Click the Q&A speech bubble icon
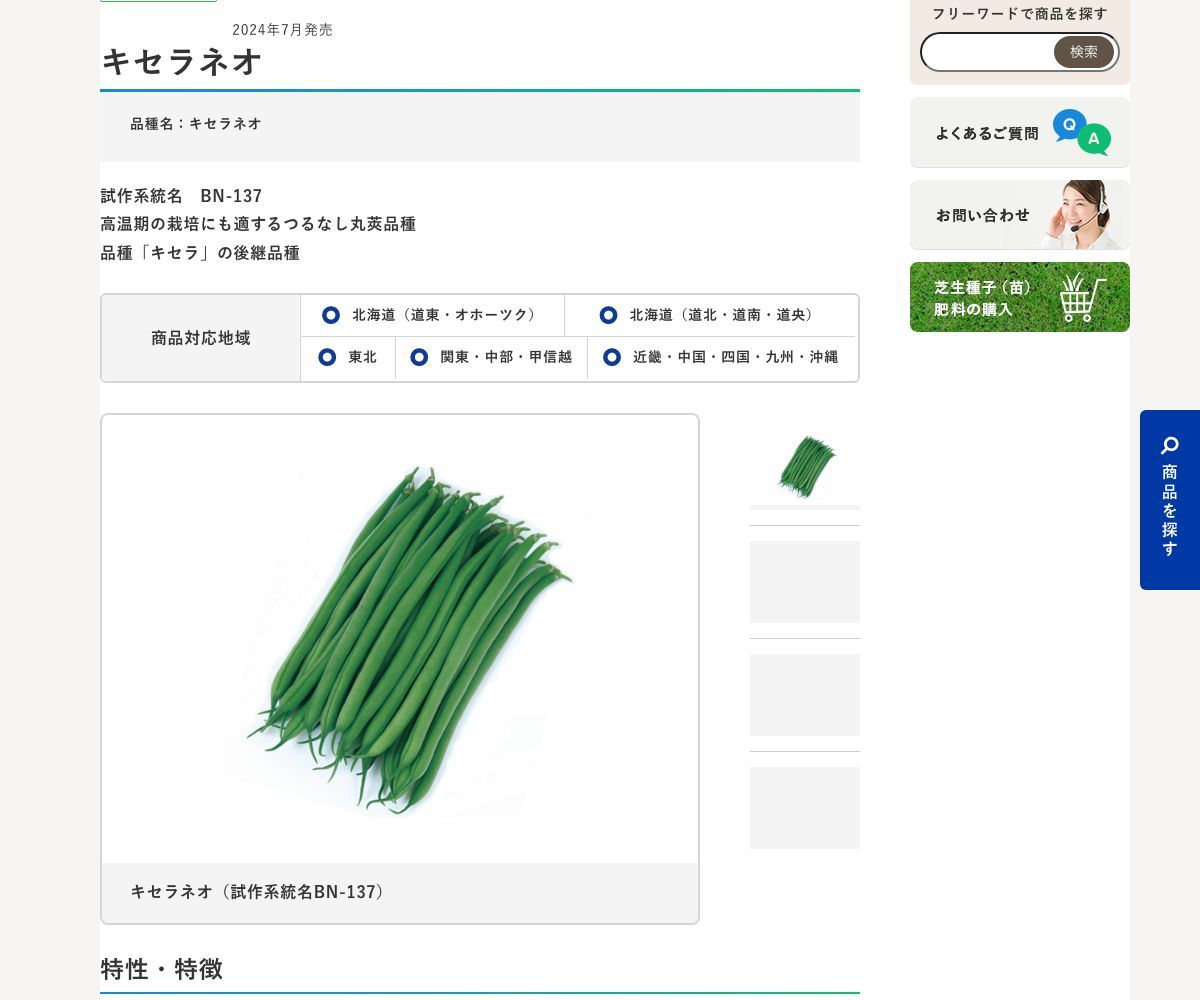1200x1000 pixels. [1081, 132]
